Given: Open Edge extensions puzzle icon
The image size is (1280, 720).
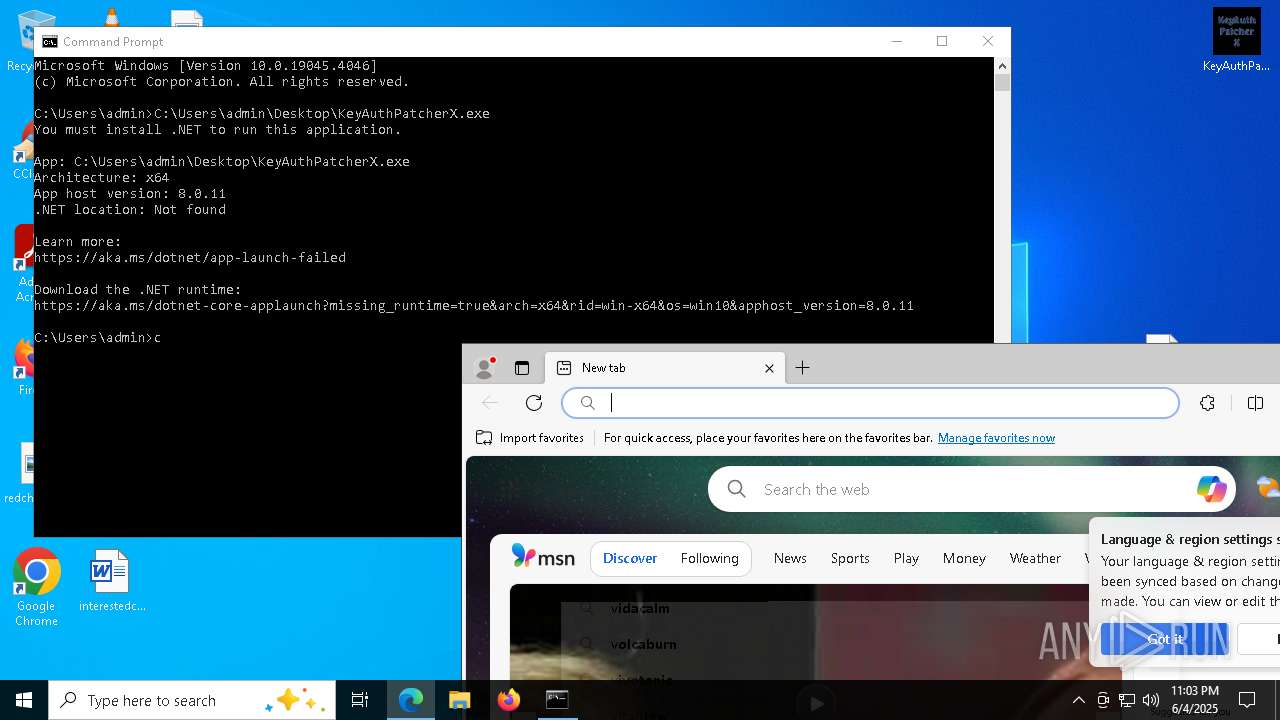Looking at the screenshot, I should coord(1207,403).
